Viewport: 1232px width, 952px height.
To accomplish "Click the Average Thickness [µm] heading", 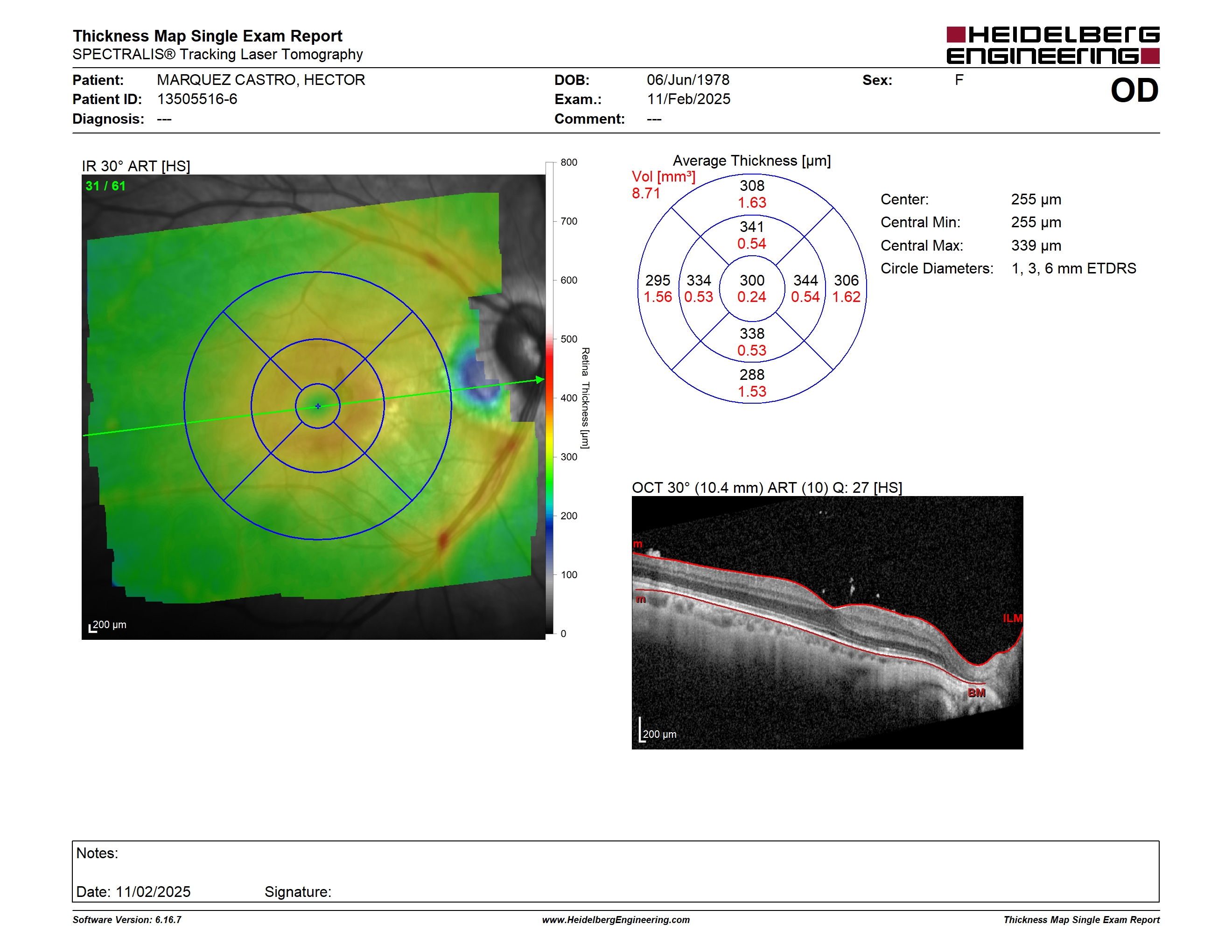I will (752, 161).
